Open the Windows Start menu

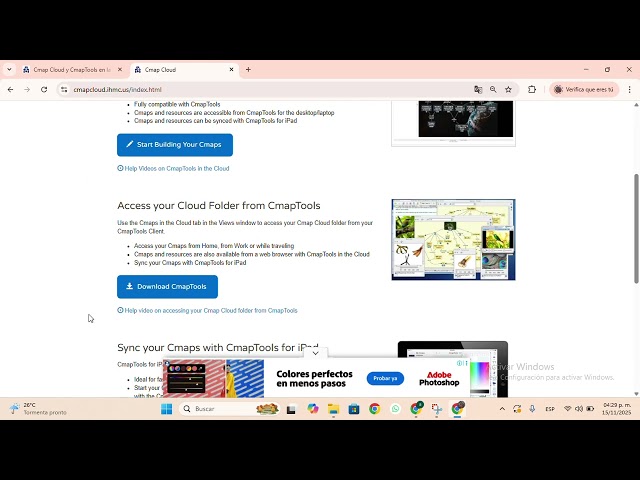click(x=167, y=409)
